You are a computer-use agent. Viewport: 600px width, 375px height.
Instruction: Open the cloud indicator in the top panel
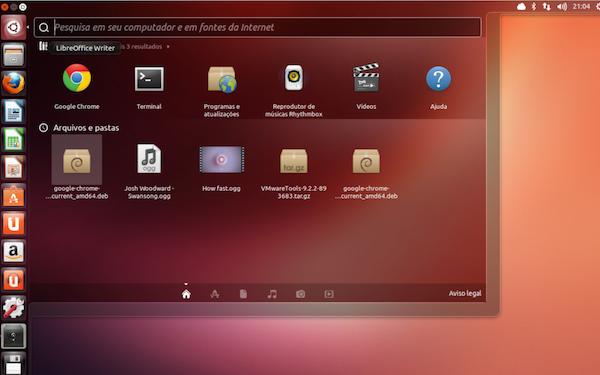521,7
